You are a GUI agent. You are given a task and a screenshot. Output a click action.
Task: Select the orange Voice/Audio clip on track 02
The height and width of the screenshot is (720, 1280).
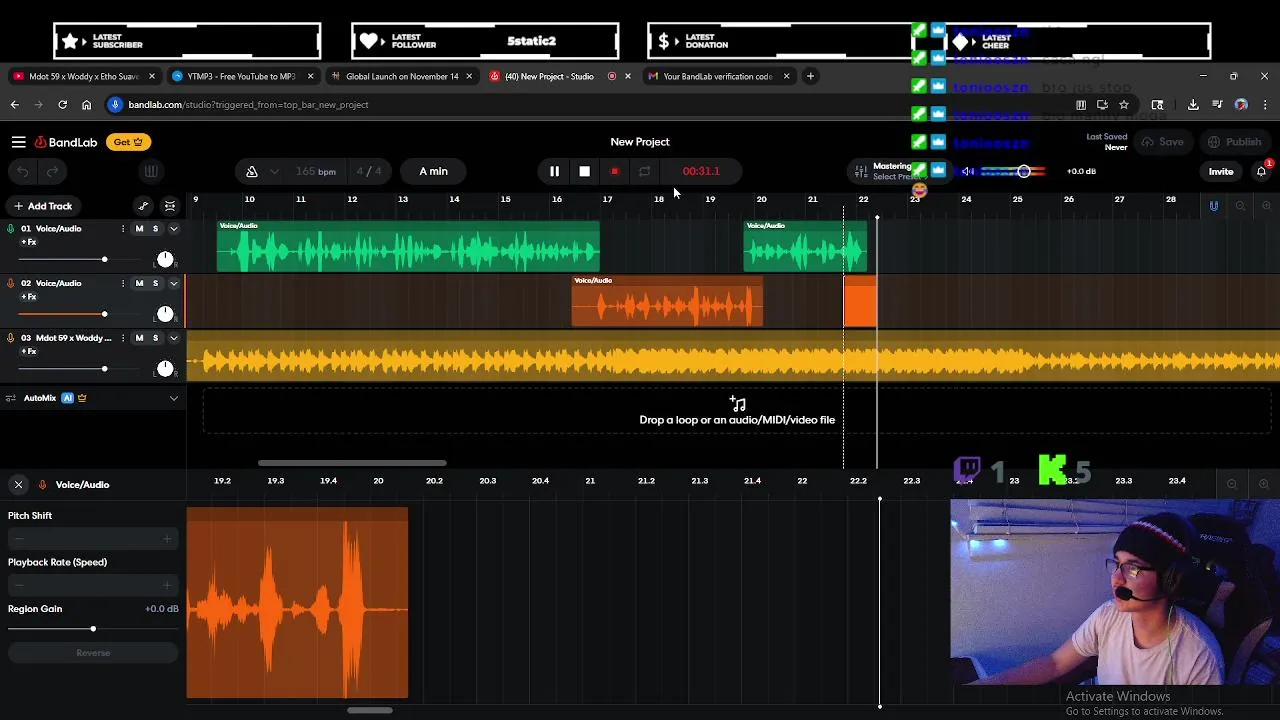click(667, 301)
